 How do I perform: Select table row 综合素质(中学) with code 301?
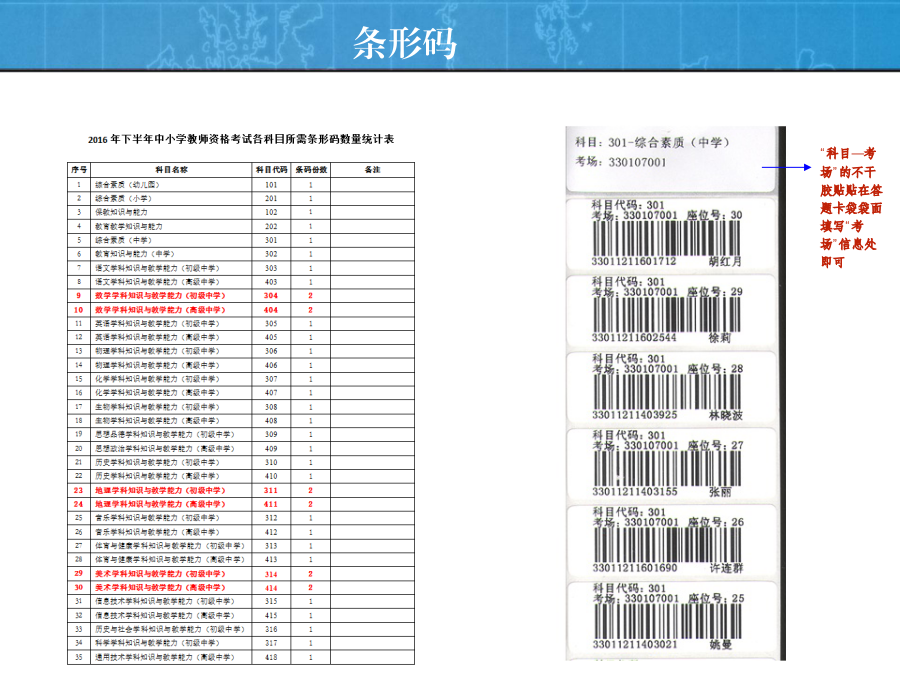pos(241,240)
